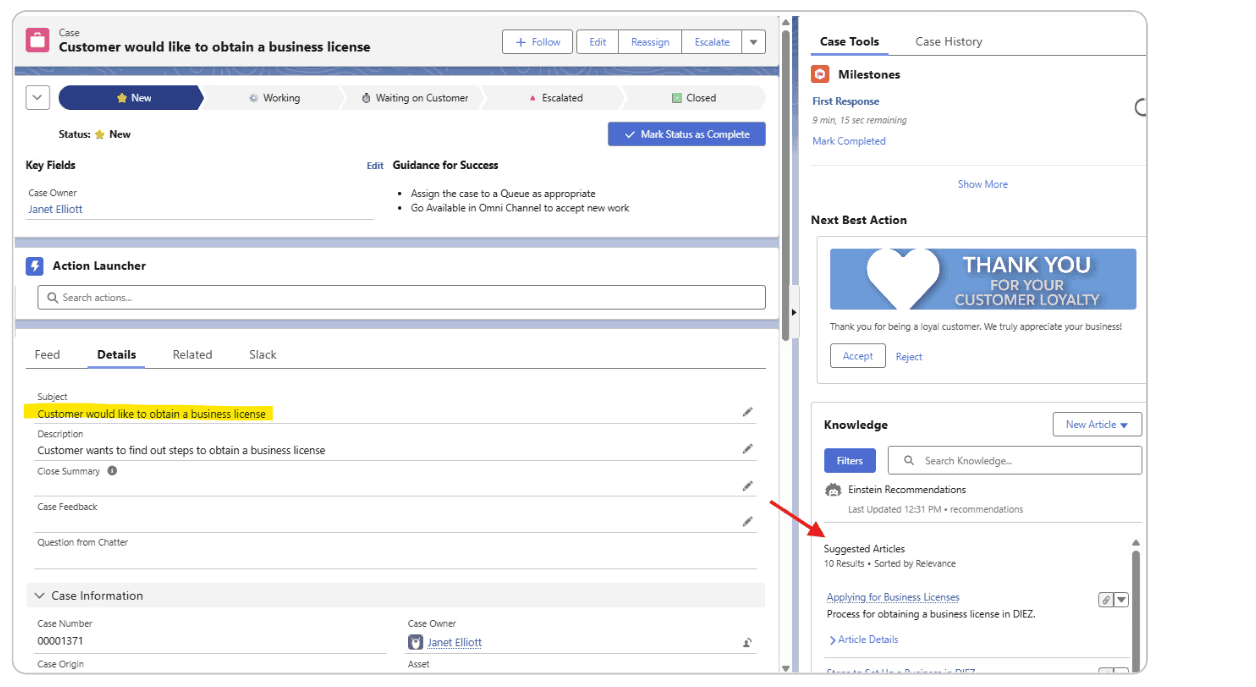Click the Follow button
This screenshot has width=1256, height=687.
[537, 42]
